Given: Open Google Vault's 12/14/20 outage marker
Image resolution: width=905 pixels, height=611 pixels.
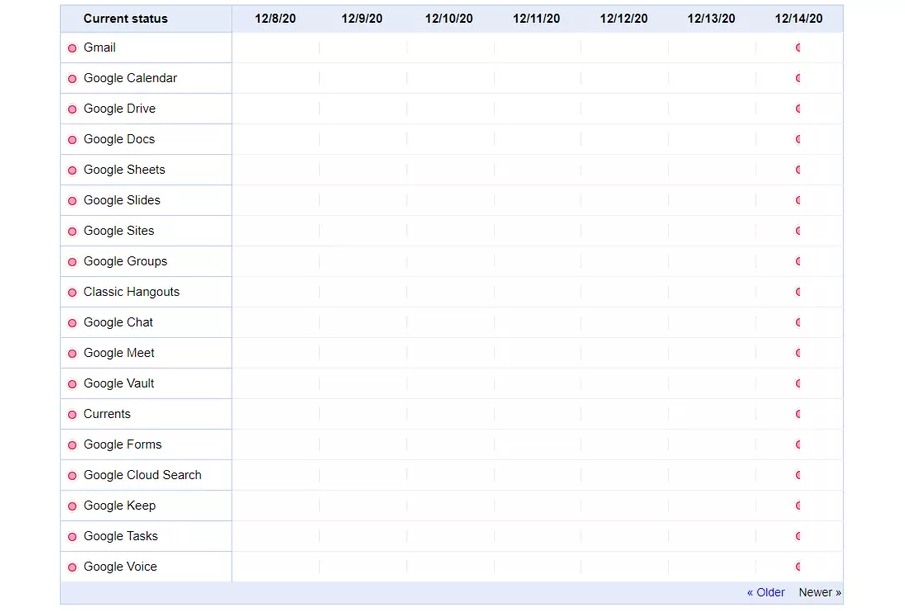Looking at the screenshot, I should (x=798, y=384).
